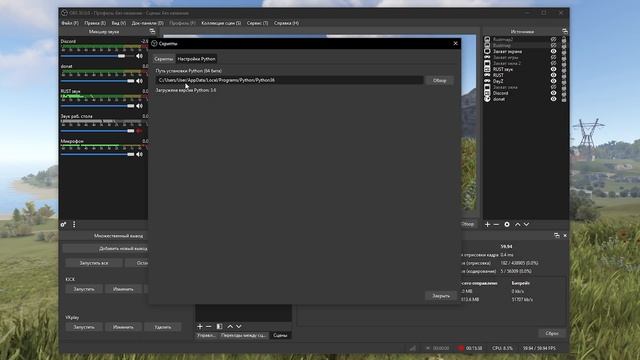Move selected source up
640x360 pixels.
coord(518,224)
